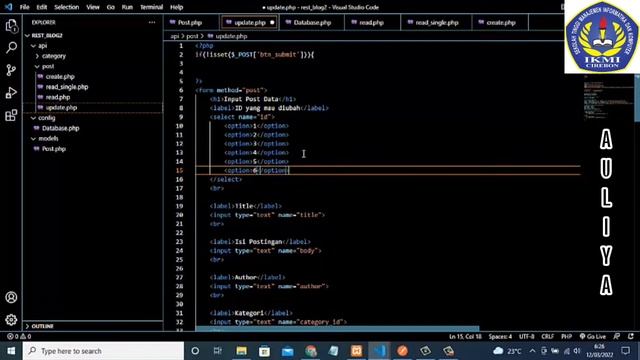This screenshot has height=360, width=640.
Task: Open notifications bell in status bar
Action: pos(631,336)
